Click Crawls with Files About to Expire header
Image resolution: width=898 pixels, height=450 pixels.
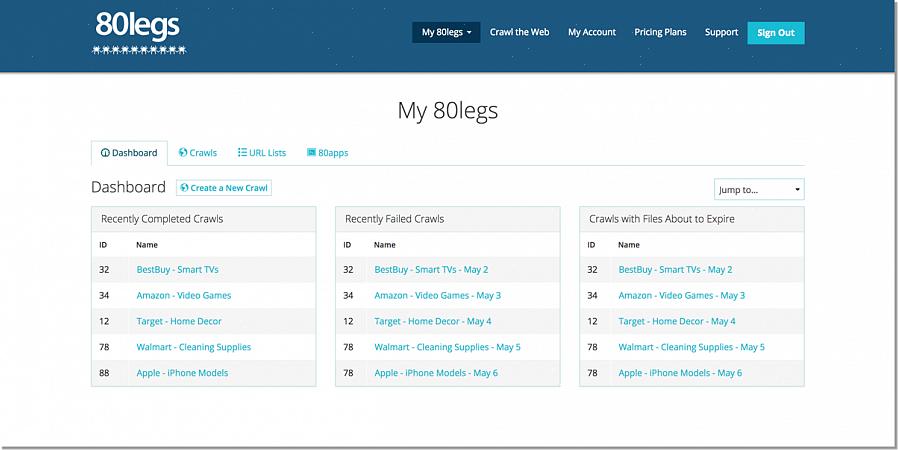coord(691,219)
